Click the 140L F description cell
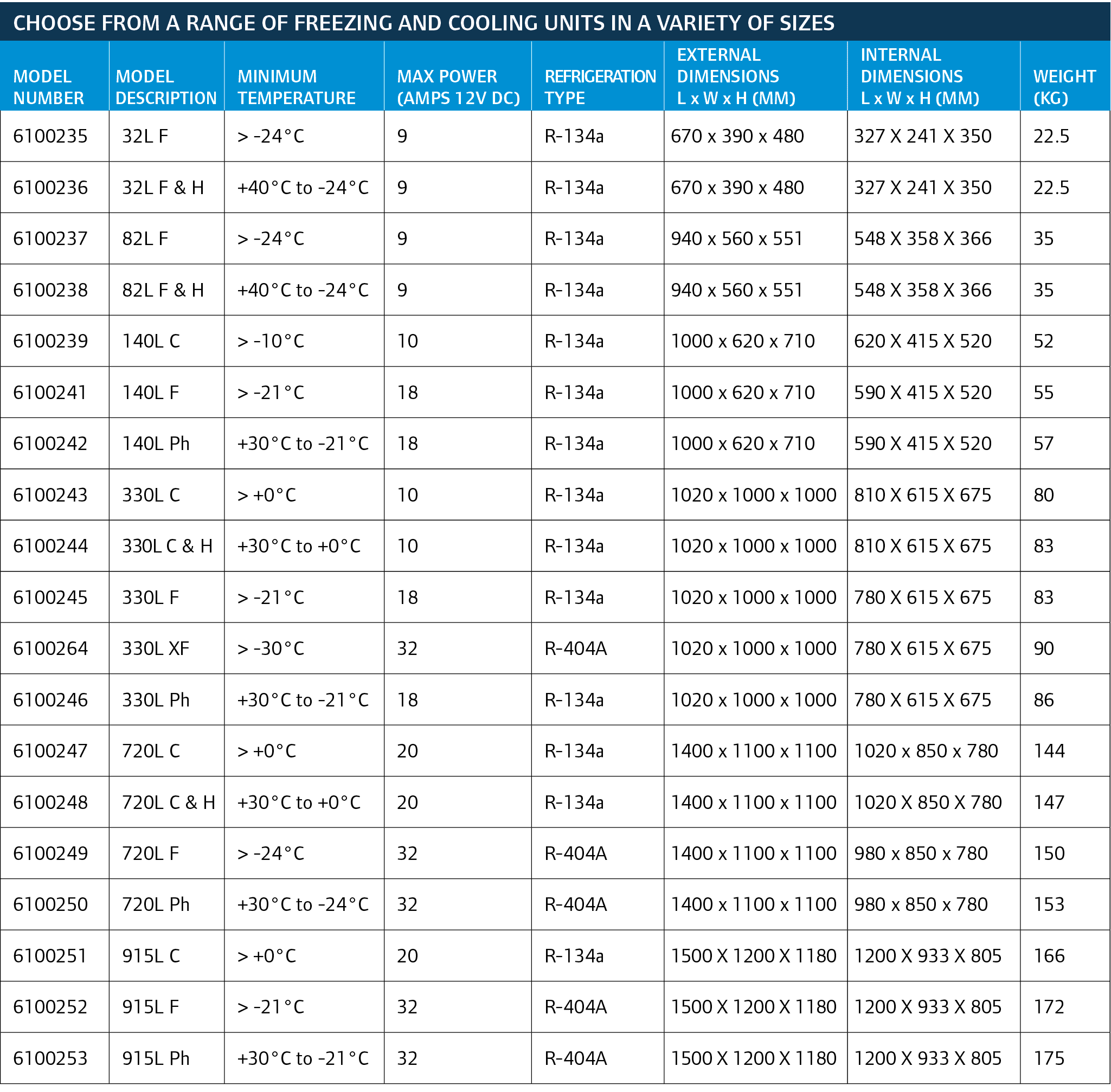1111x1092 pixels. pos(150,393)
